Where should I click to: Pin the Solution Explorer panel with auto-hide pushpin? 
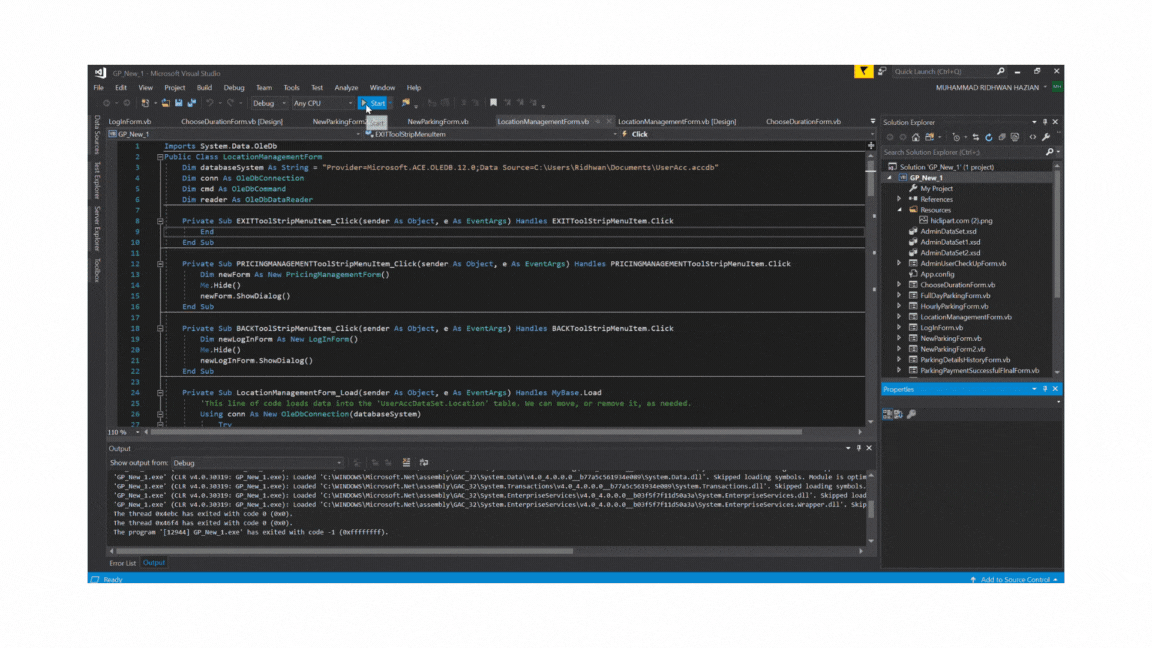click(1045, 122)
